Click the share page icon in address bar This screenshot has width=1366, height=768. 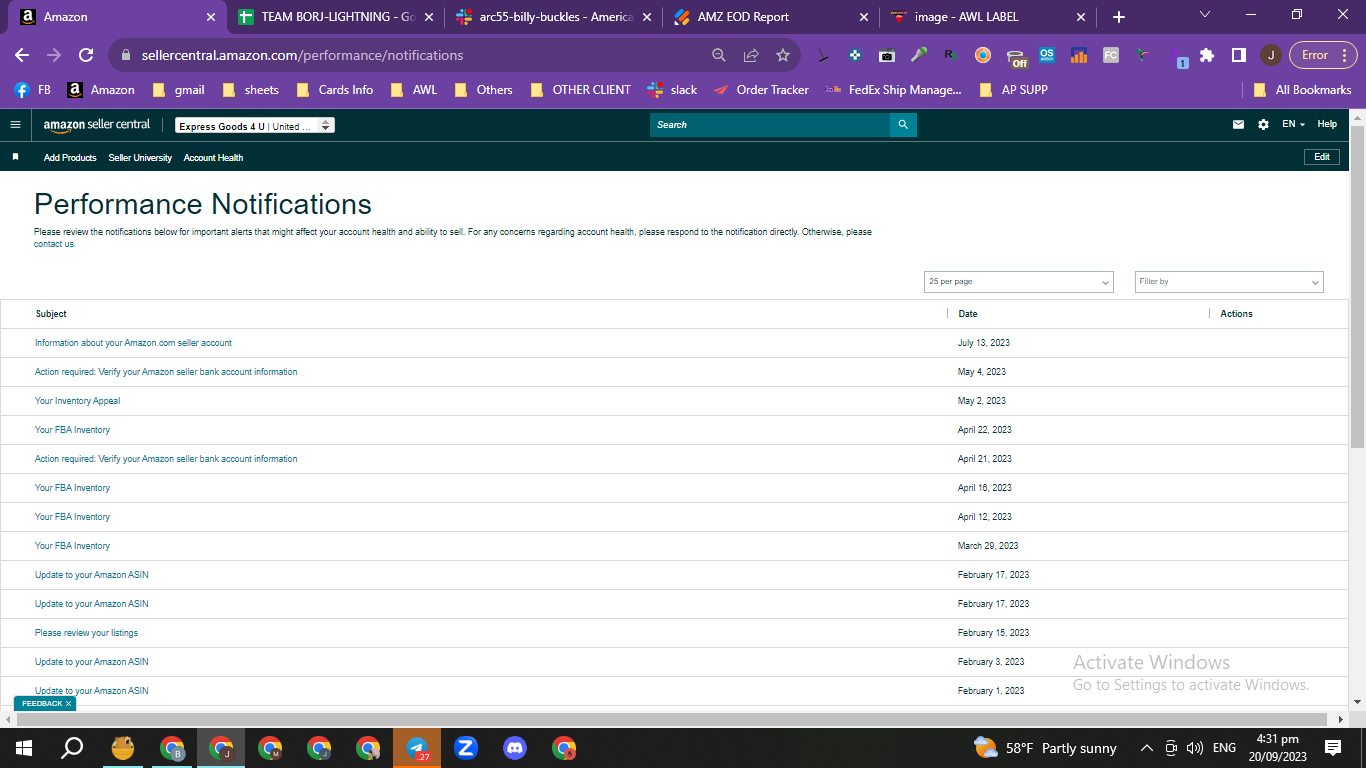751,55
